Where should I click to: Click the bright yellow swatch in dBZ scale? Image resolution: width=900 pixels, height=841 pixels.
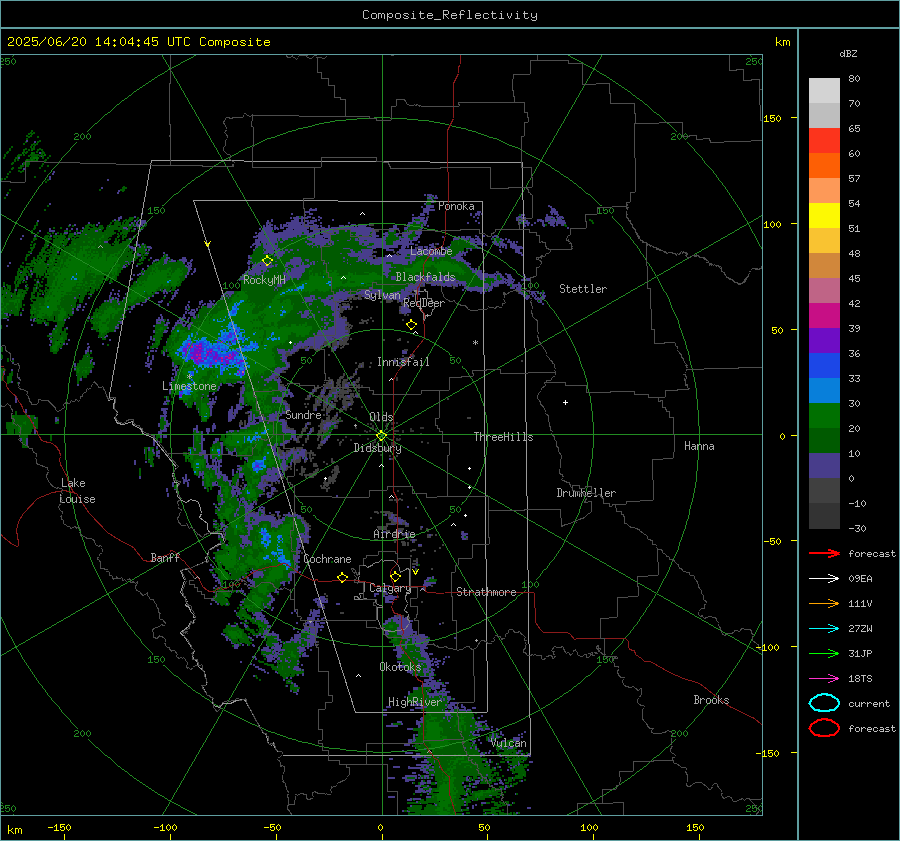pos(824,215)
